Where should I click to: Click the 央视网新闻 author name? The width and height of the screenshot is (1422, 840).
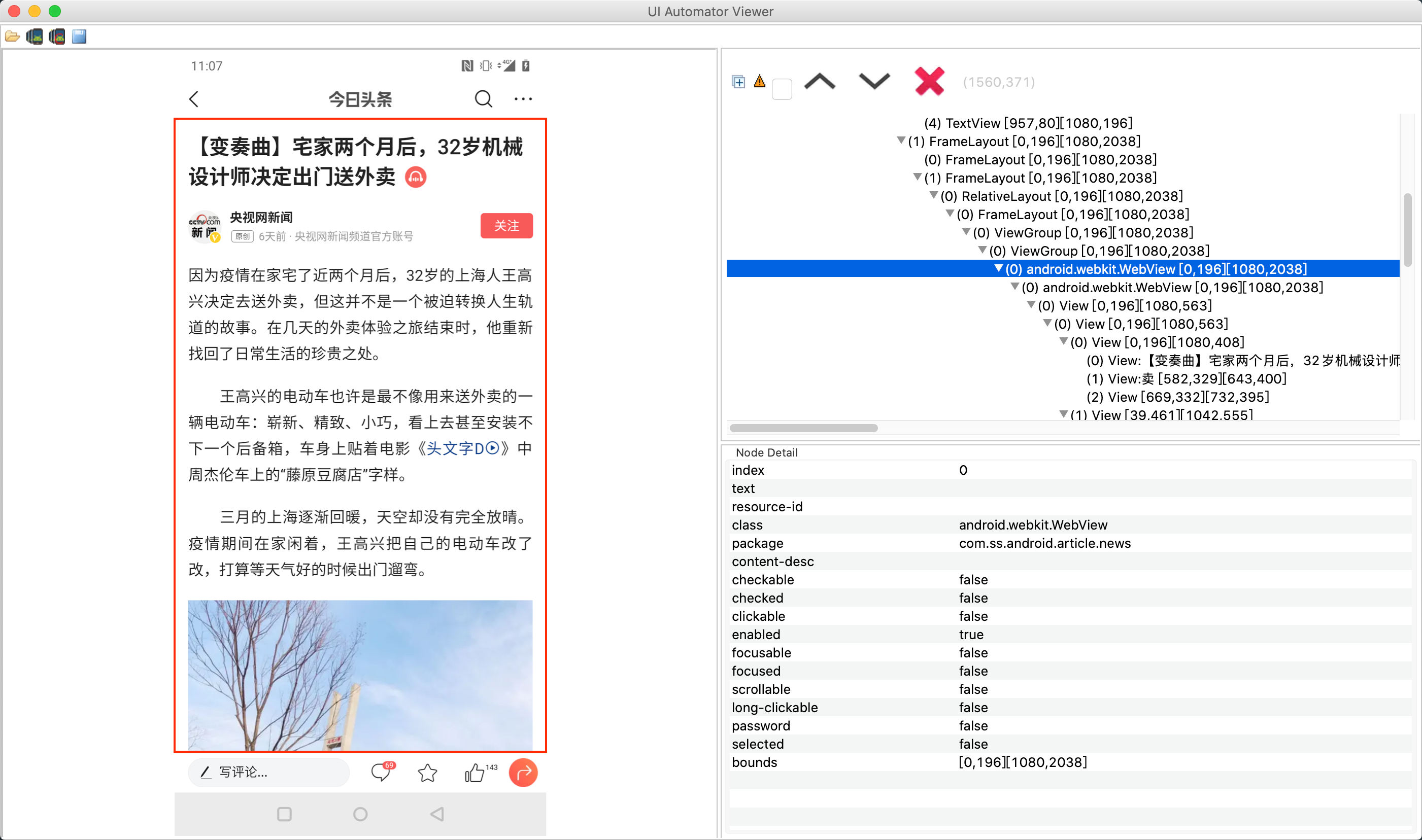point(261,218)
